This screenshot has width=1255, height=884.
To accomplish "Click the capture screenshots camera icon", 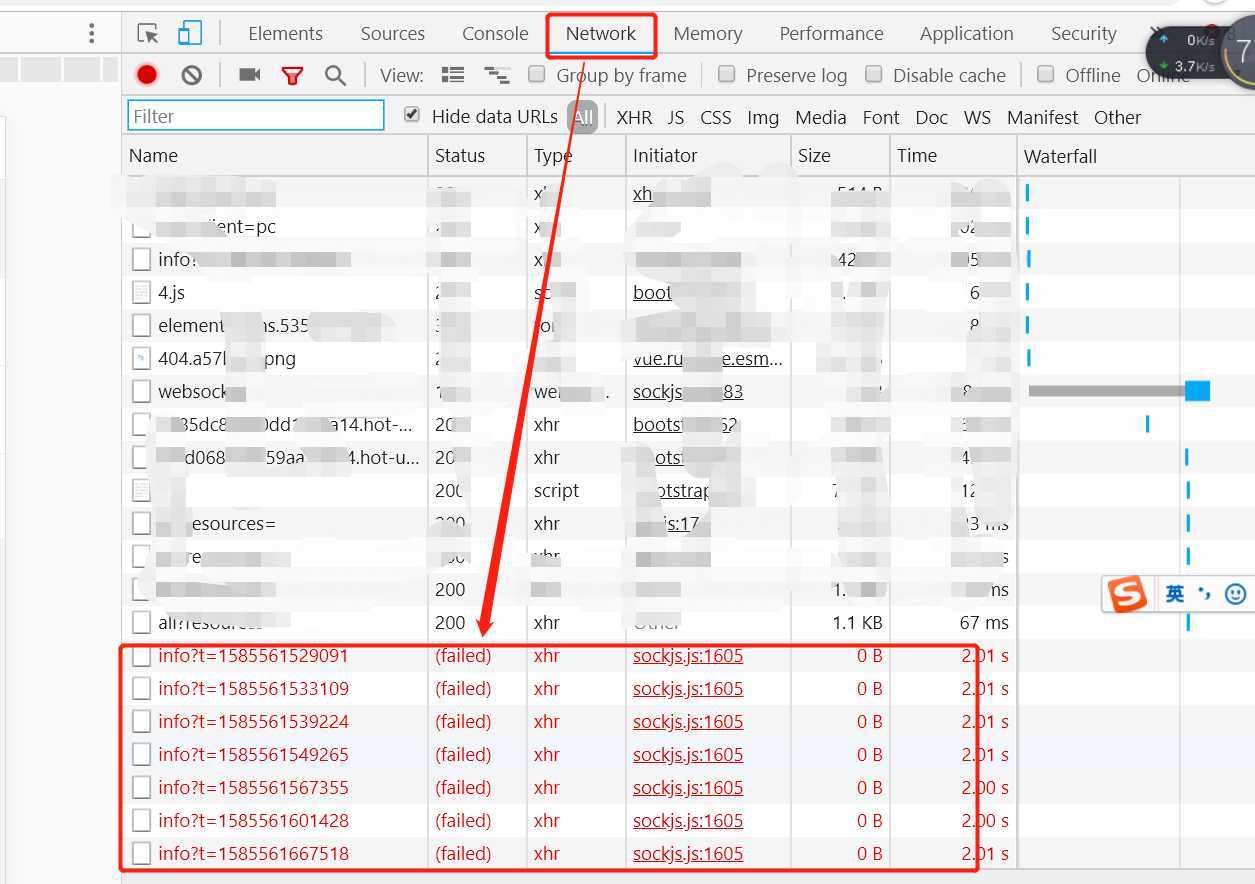I will (x=249, y=75).
